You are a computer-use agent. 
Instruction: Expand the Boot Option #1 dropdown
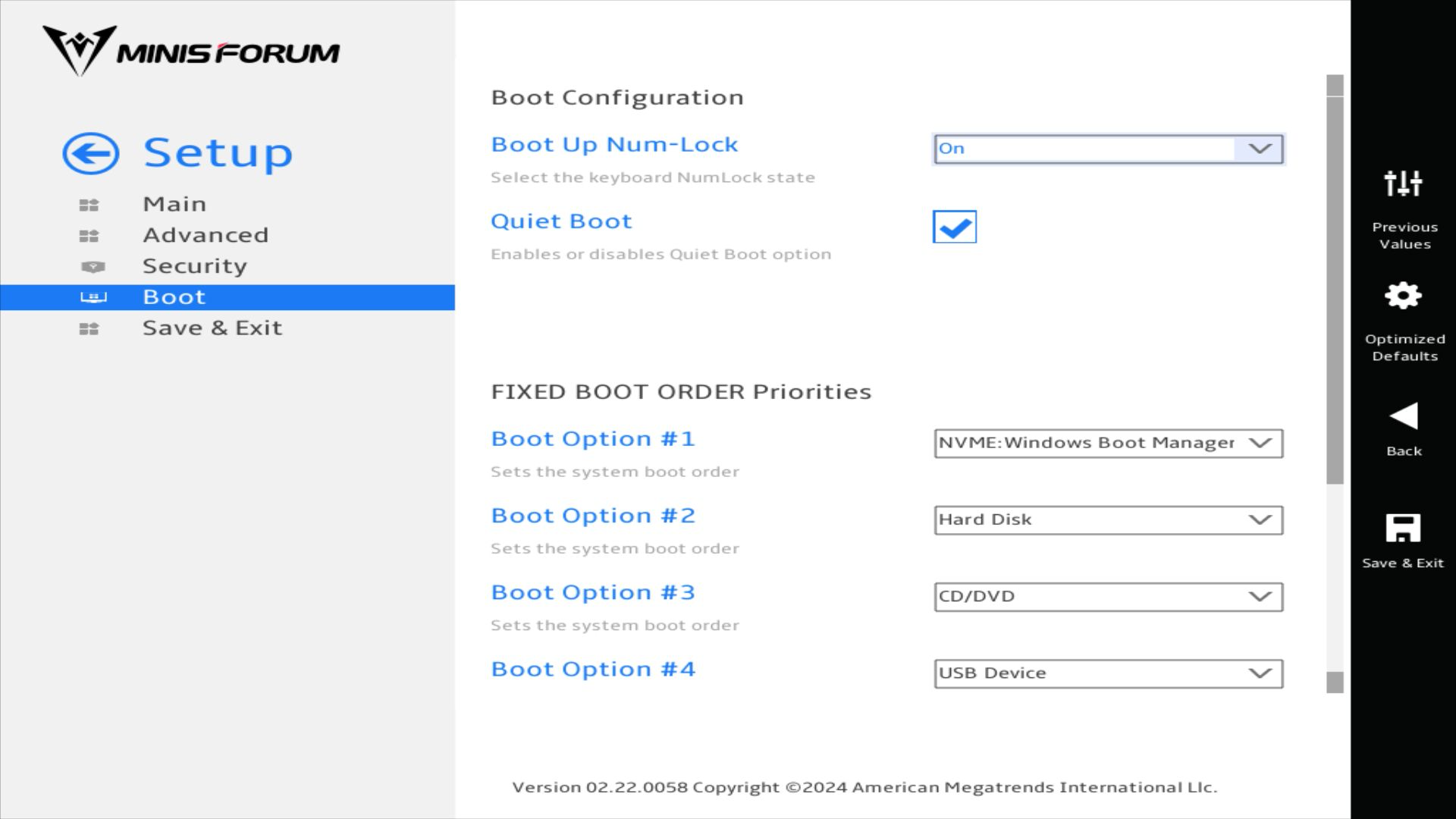click(x=1108, y=444)
